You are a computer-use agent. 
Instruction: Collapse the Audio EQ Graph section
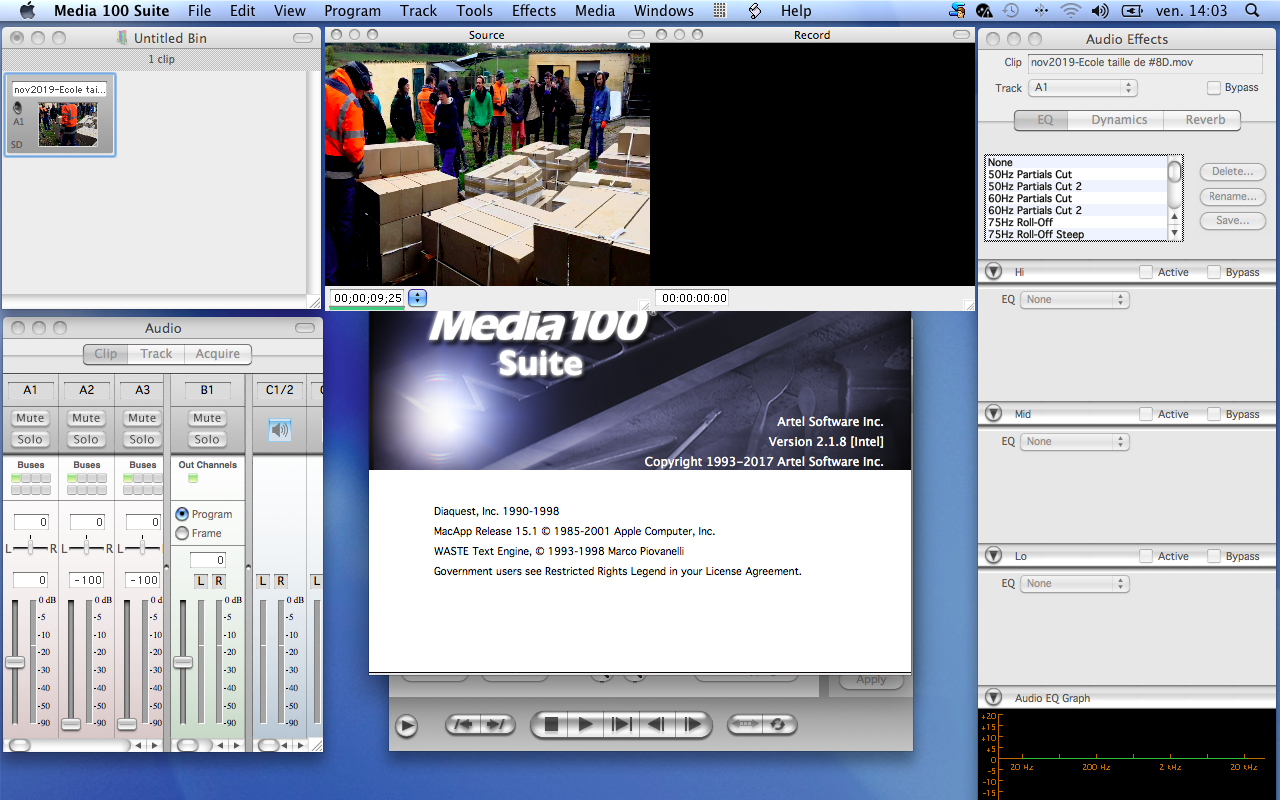tap(993, 698)
